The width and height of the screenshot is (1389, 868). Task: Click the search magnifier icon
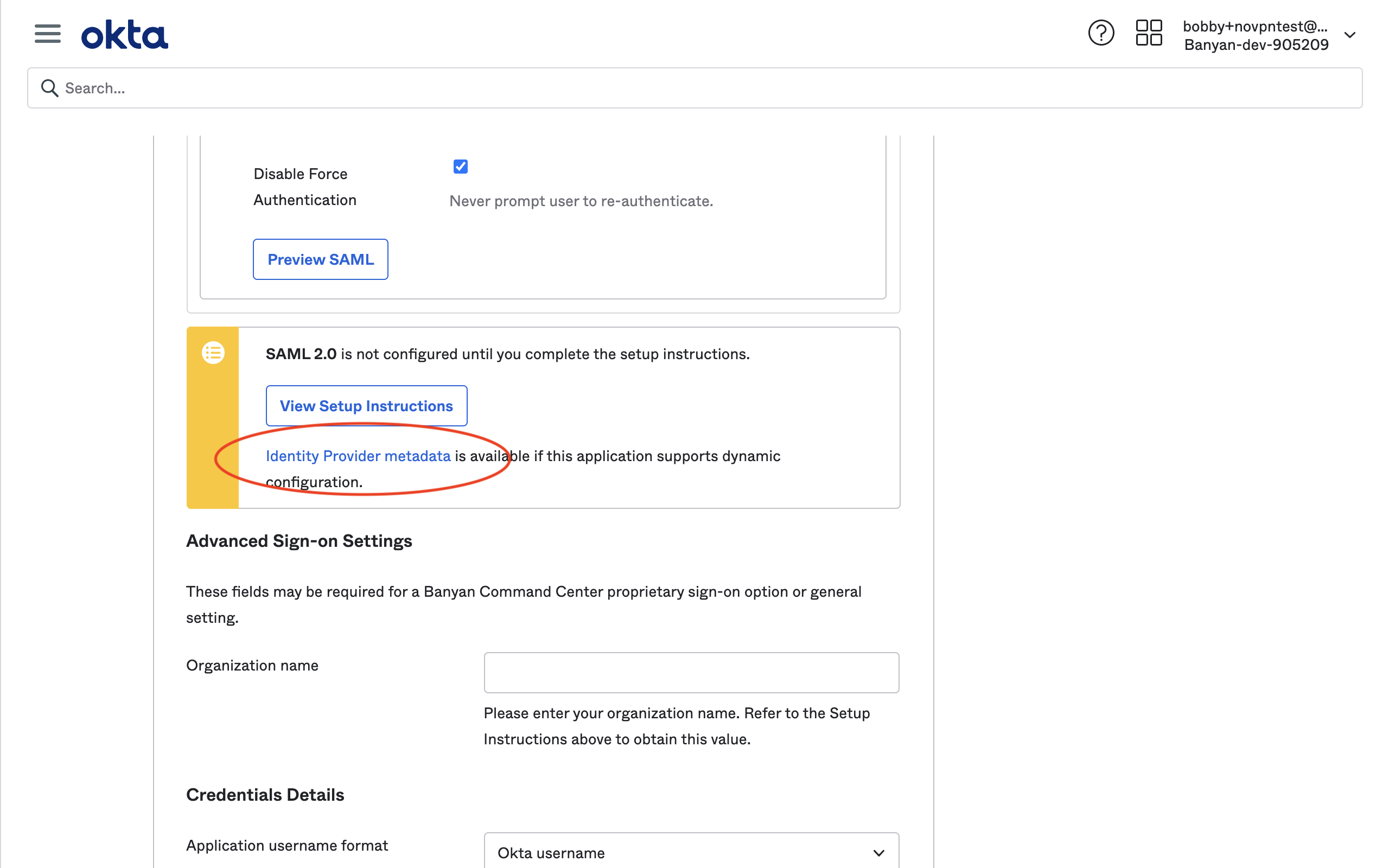point(49,88)
